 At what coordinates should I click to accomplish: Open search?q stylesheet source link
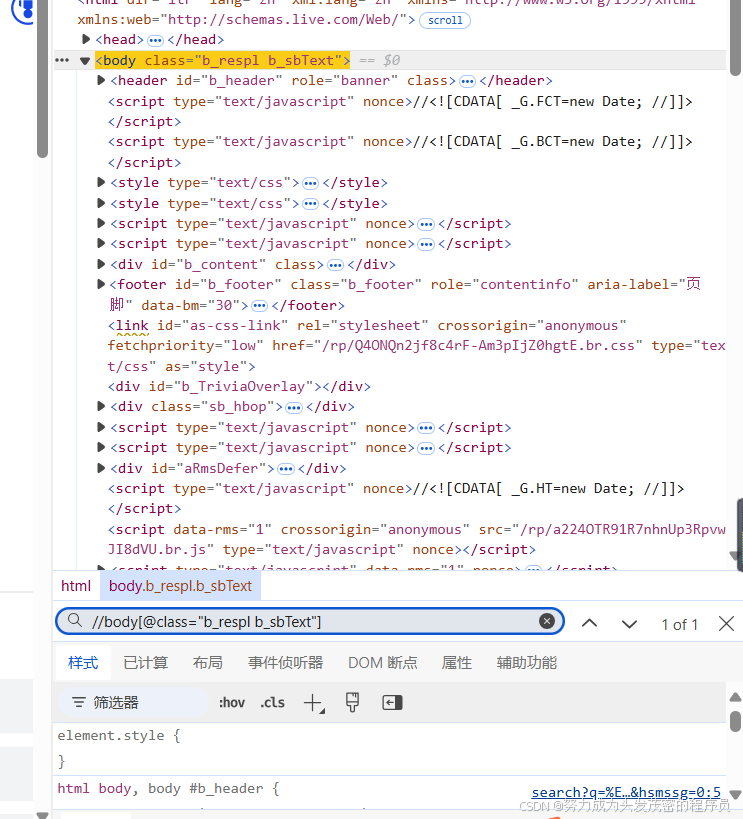click(626, 792)
